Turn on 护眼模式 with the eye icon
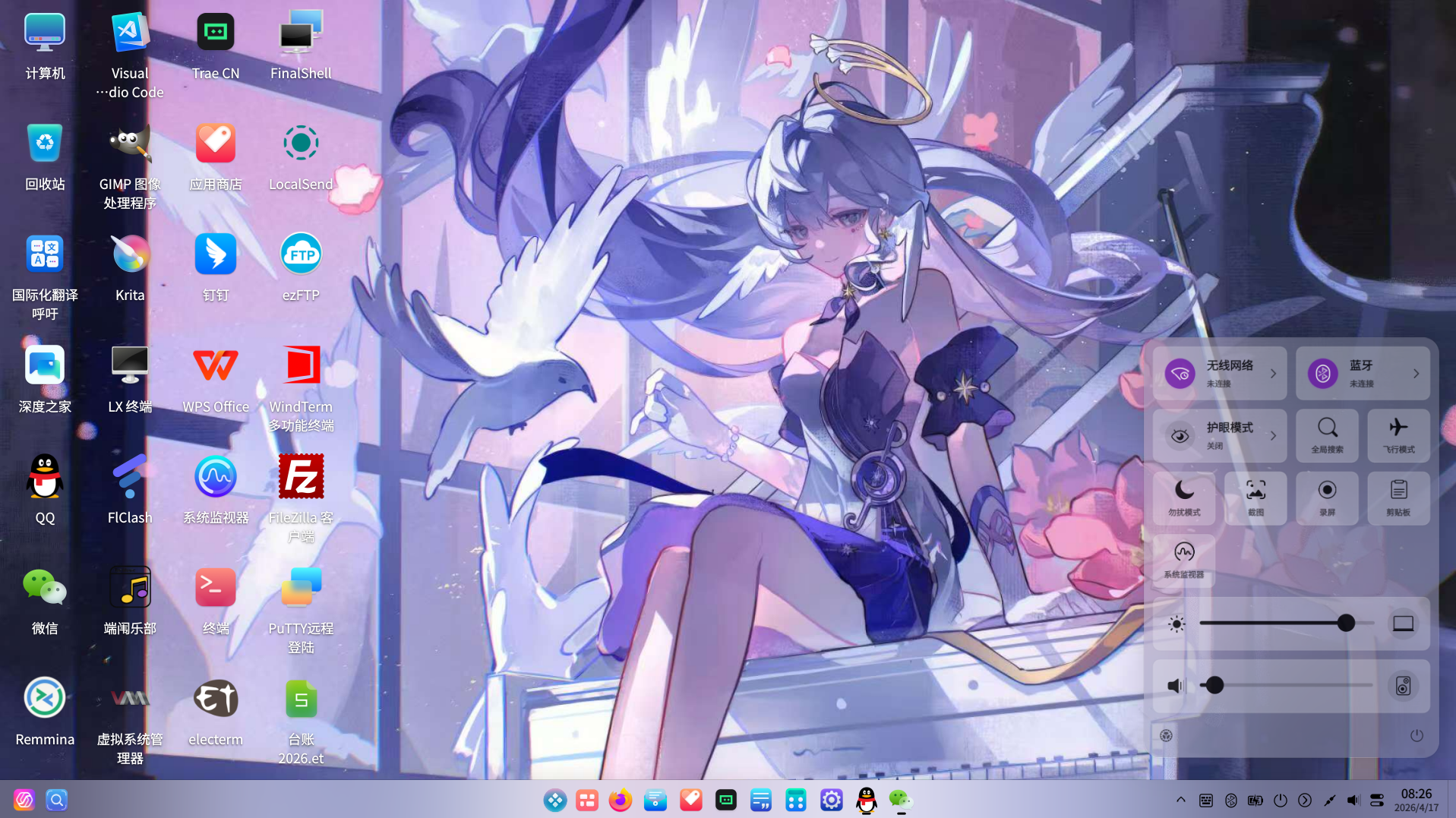1456x818 pixels. click(1180, 436)
